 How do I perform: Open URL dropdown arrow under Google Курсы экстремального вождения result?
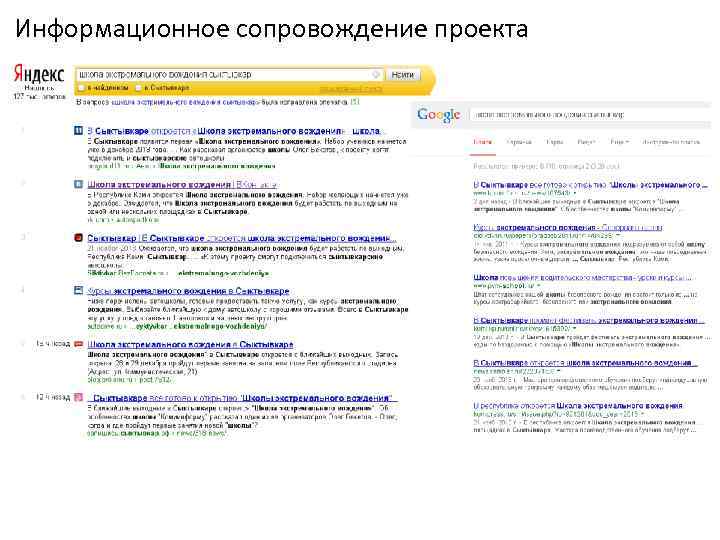pos(618,235)
